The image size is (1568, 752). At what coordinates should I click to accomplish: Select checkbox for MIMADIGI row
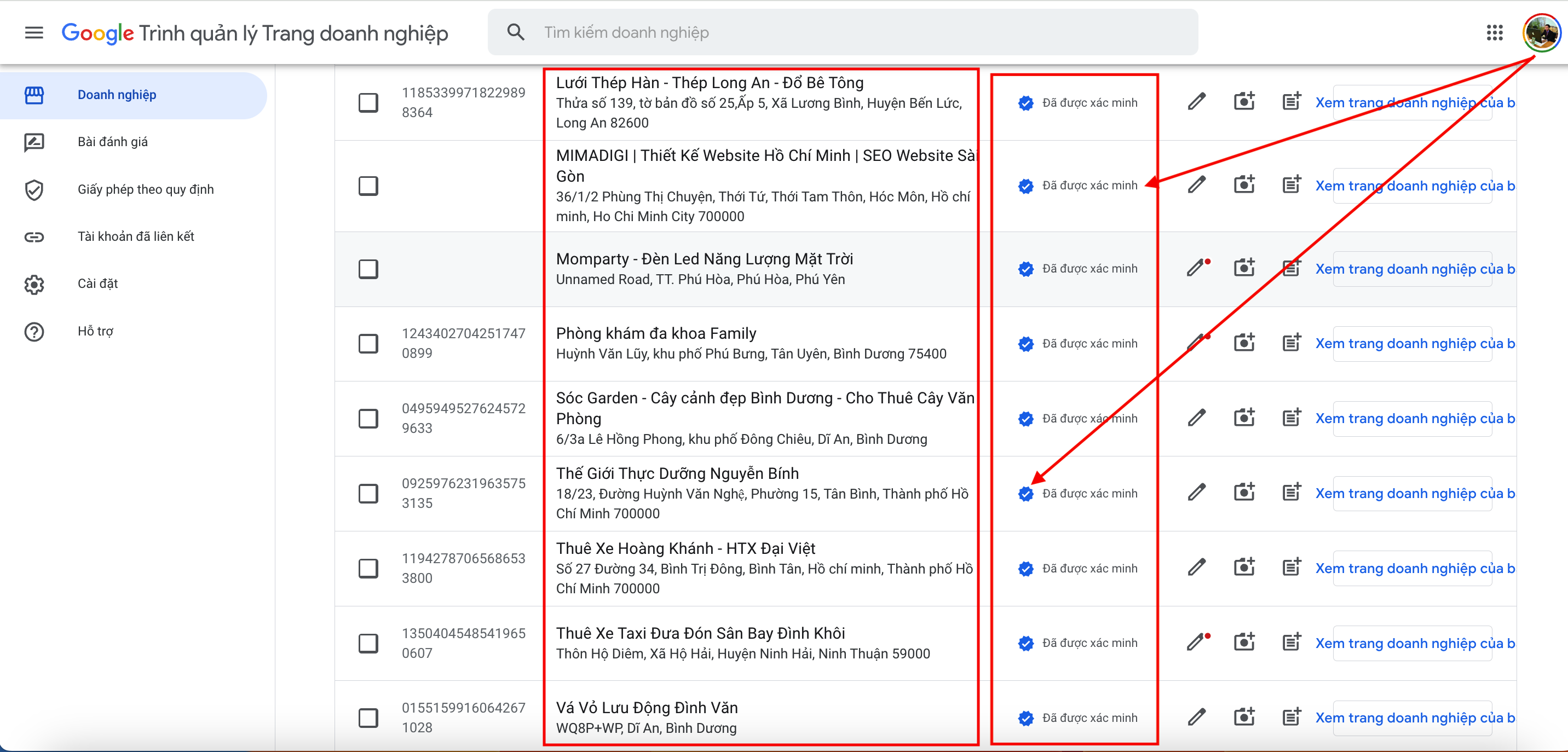click(368, 186)
